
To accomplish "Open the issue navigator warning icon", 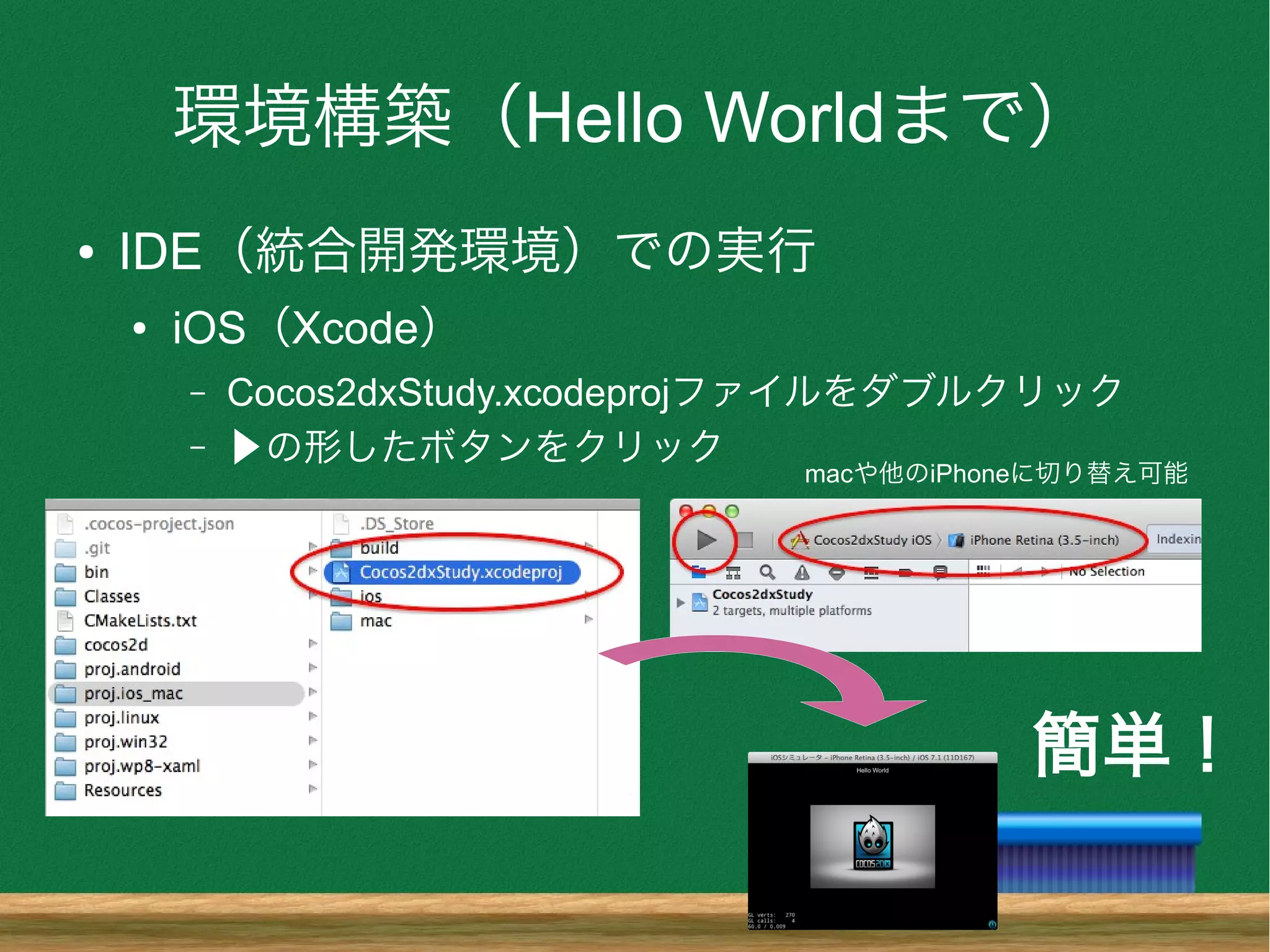I will click(802, 572).
